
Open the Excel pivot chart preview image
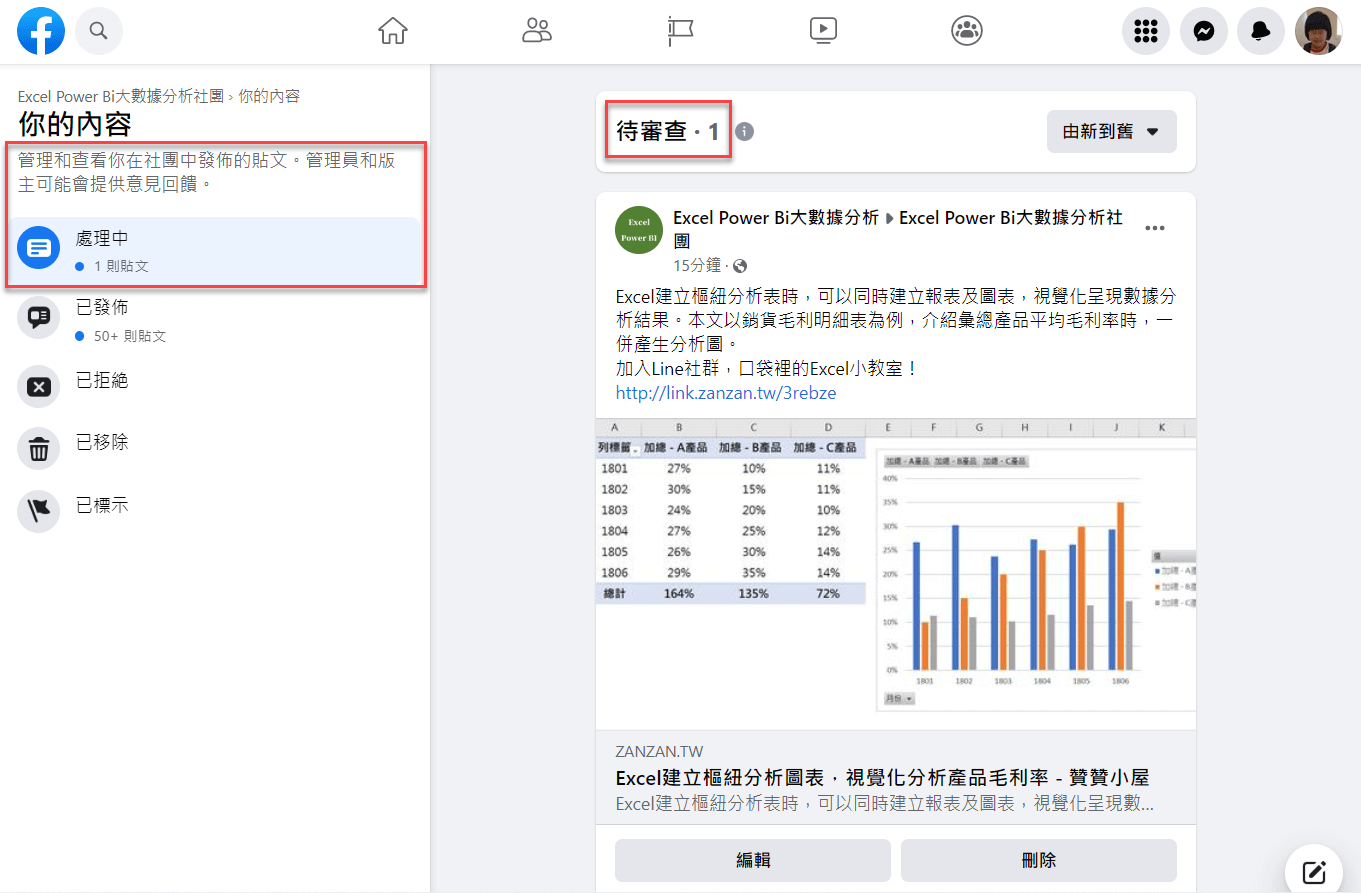pyautogui.click(x=896, y=573)
